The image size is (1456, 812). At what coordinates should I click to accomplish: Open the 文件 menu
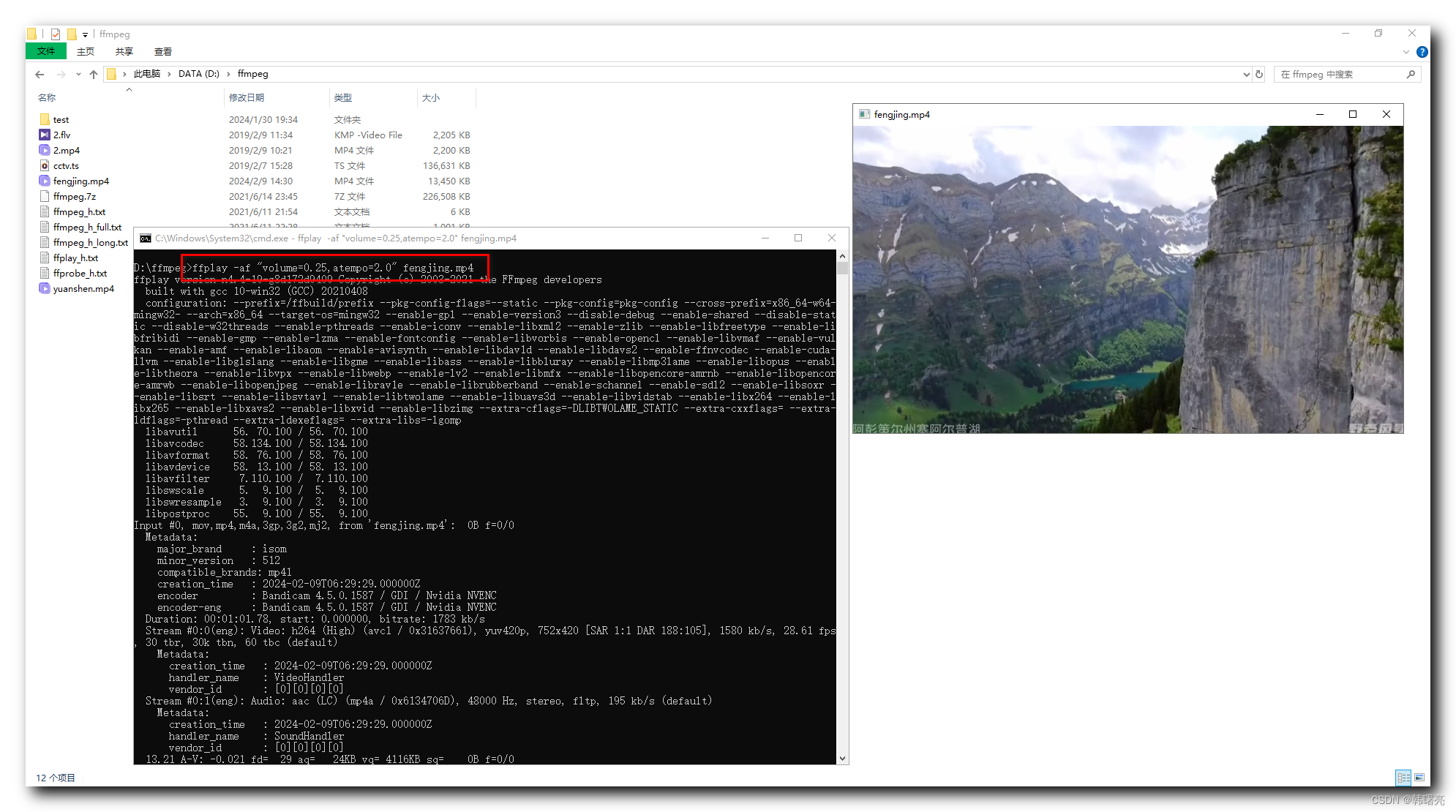[x=45, y=51]
